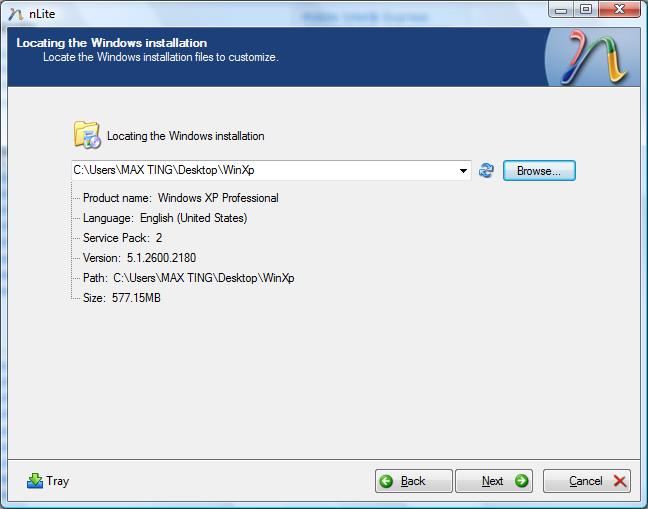Screen dimensions: 648x509
Task: Minimize the nLite window
Action: click(x=561, y=10)
